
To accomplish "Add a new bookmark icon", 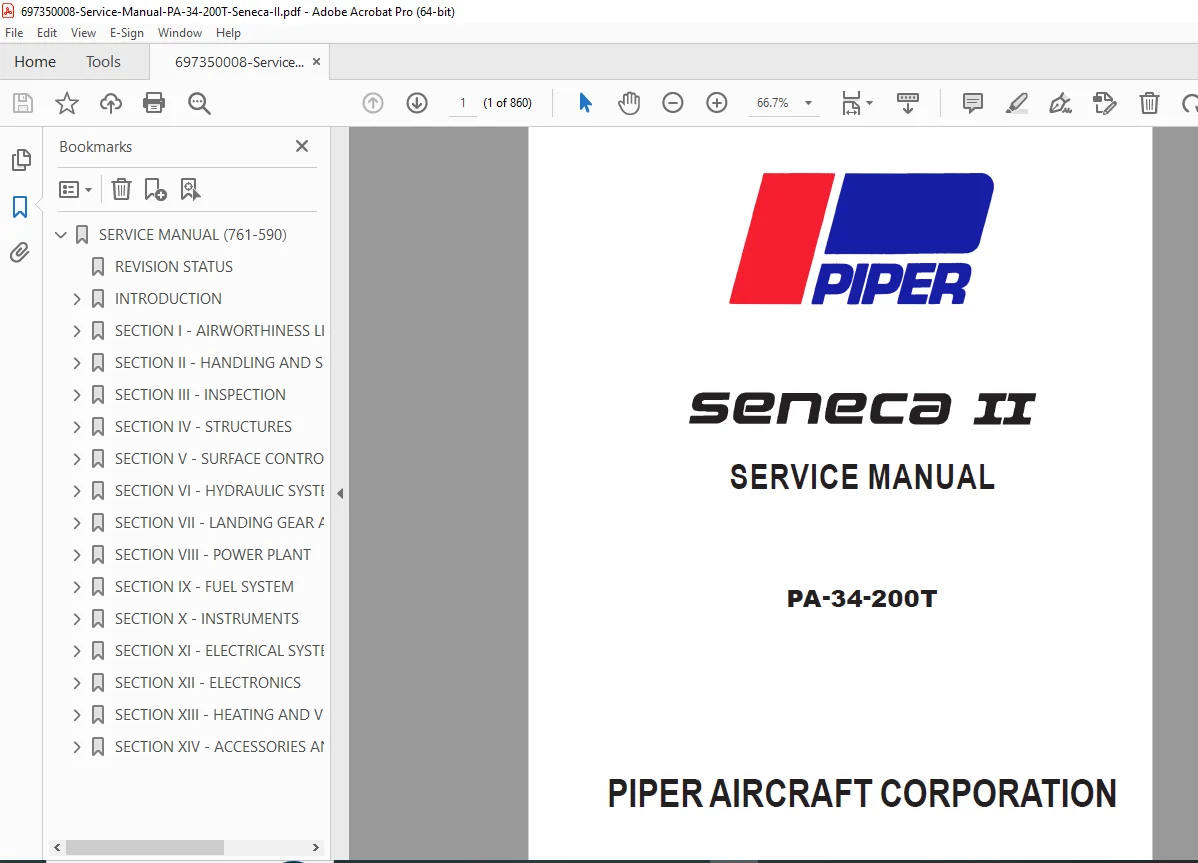I will (155, 189).
